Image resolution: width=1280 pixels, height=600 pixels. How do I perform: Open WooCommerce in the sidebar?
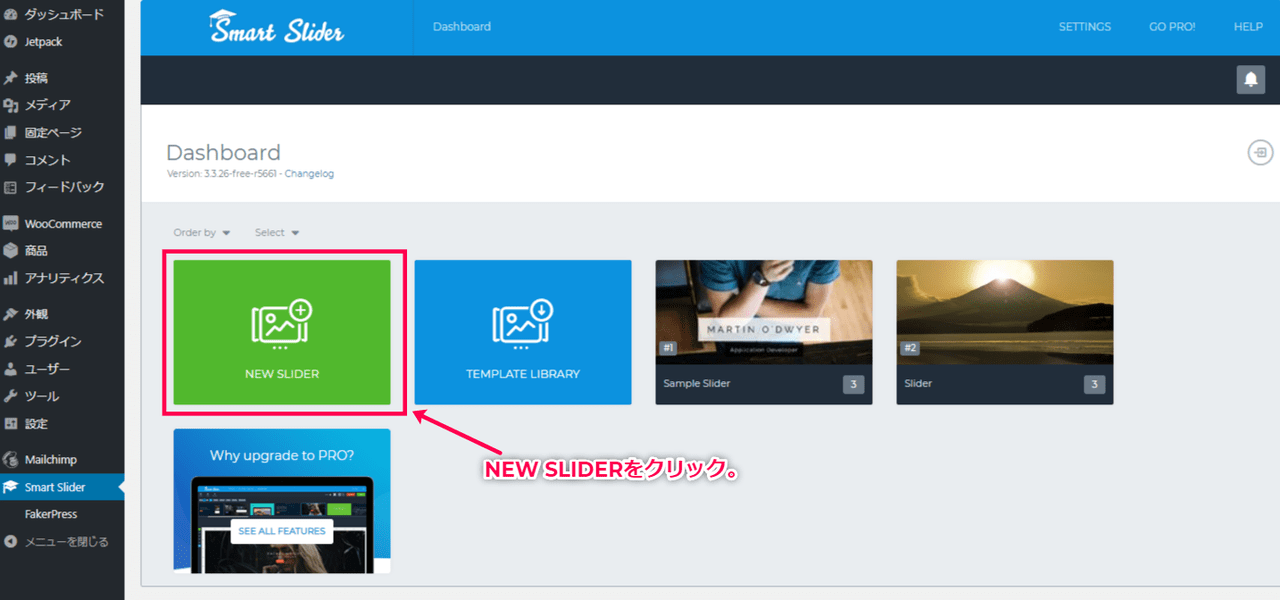point(62,224)
